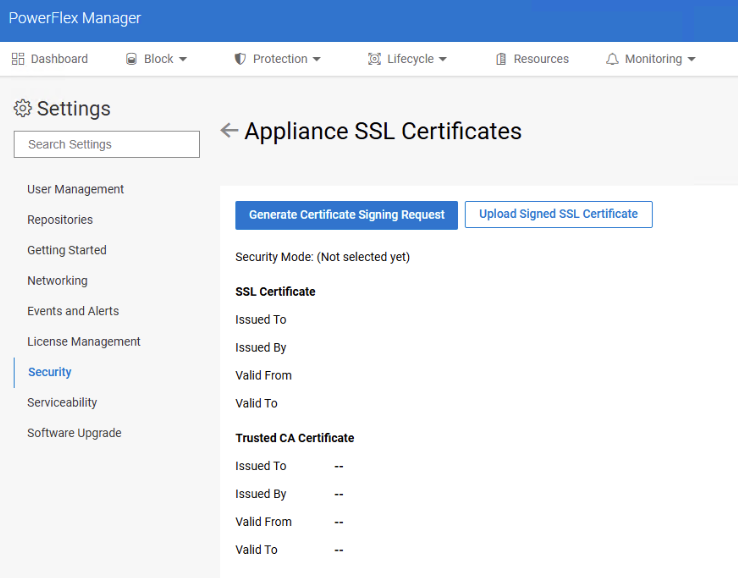Expand the Protection dropdown arrow
This screenshot has width=738, height=578.
(317, 59)
